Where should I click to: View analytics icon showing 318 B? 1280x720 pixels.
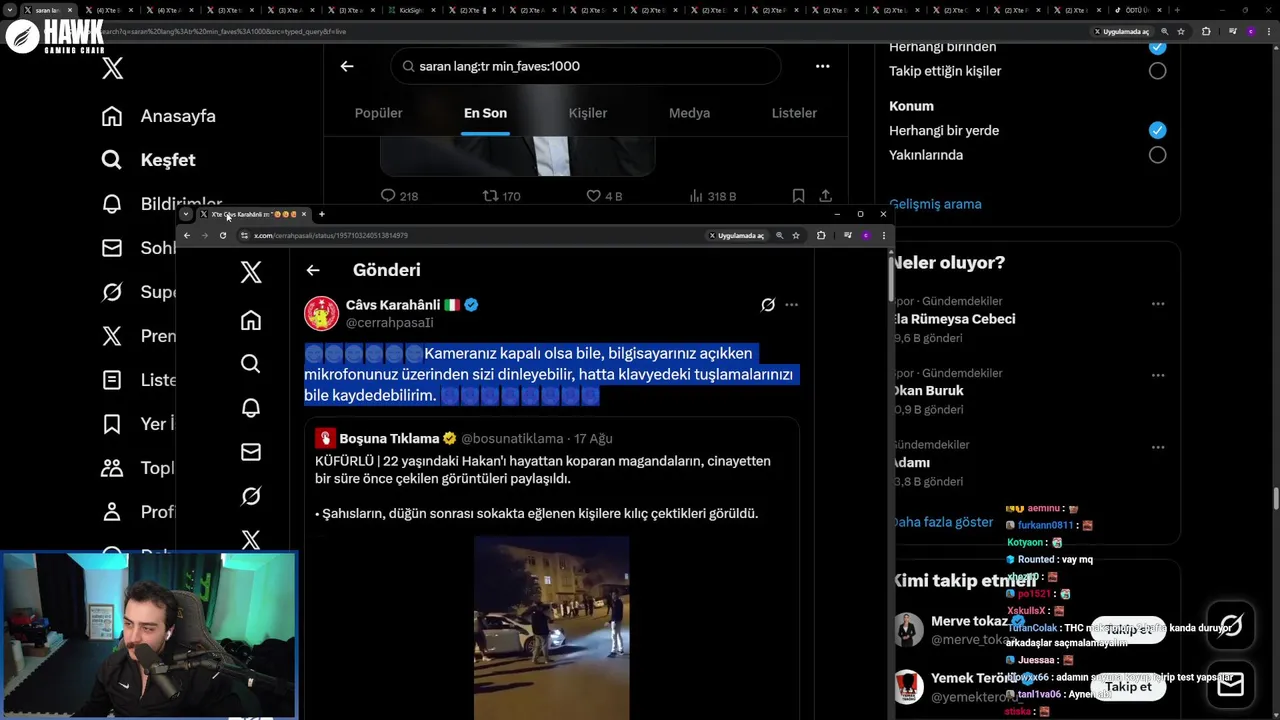pyautogui.click(x=696, y=196)
